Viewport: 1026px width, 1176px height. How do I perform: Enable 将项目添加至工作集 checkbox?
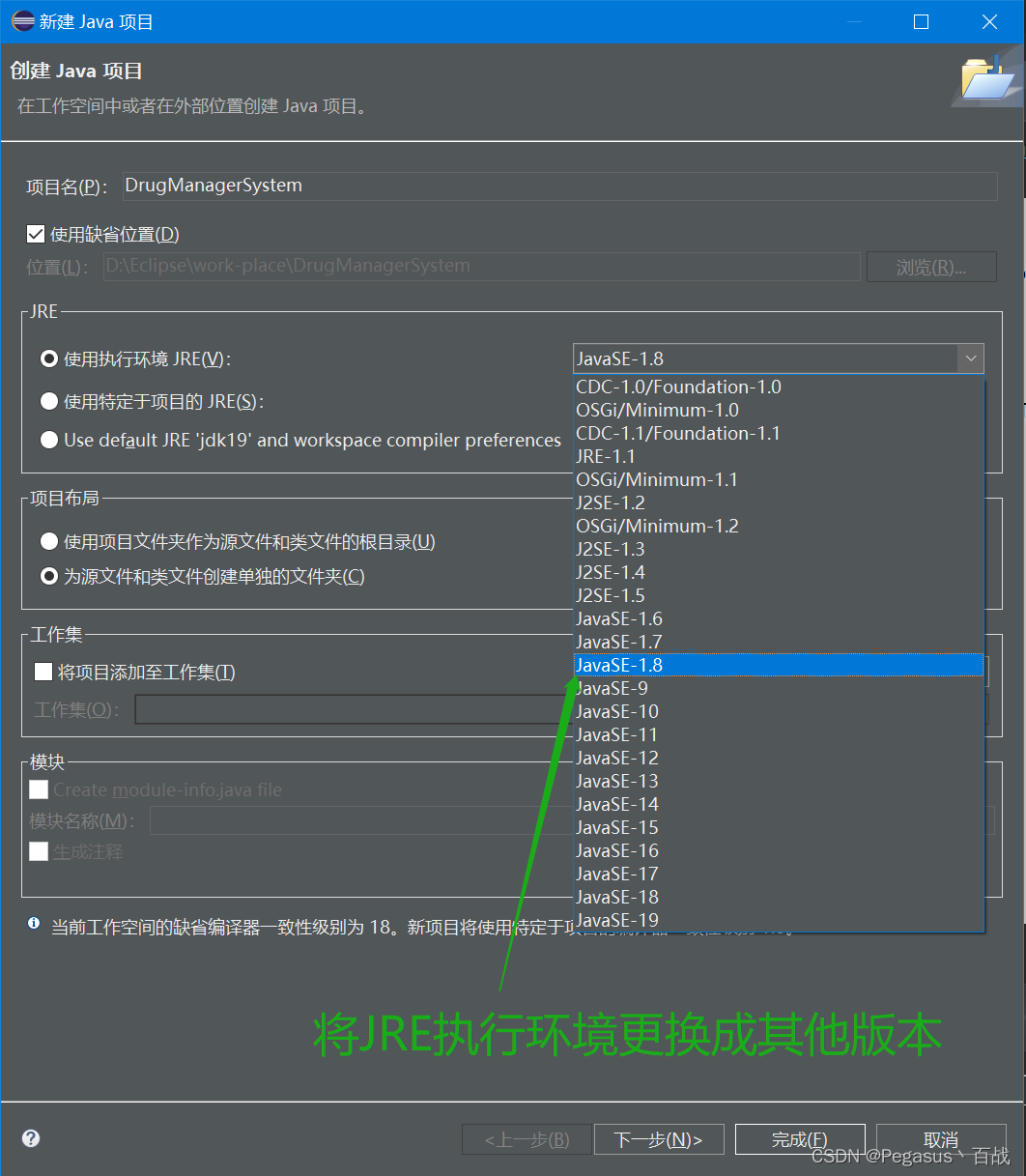(43, 671)
